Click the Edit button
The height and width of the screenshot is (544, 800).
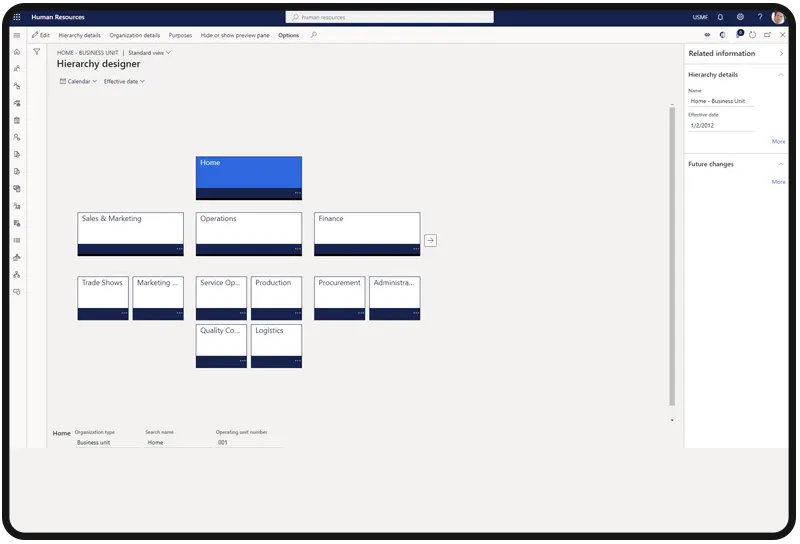point(41,35)
